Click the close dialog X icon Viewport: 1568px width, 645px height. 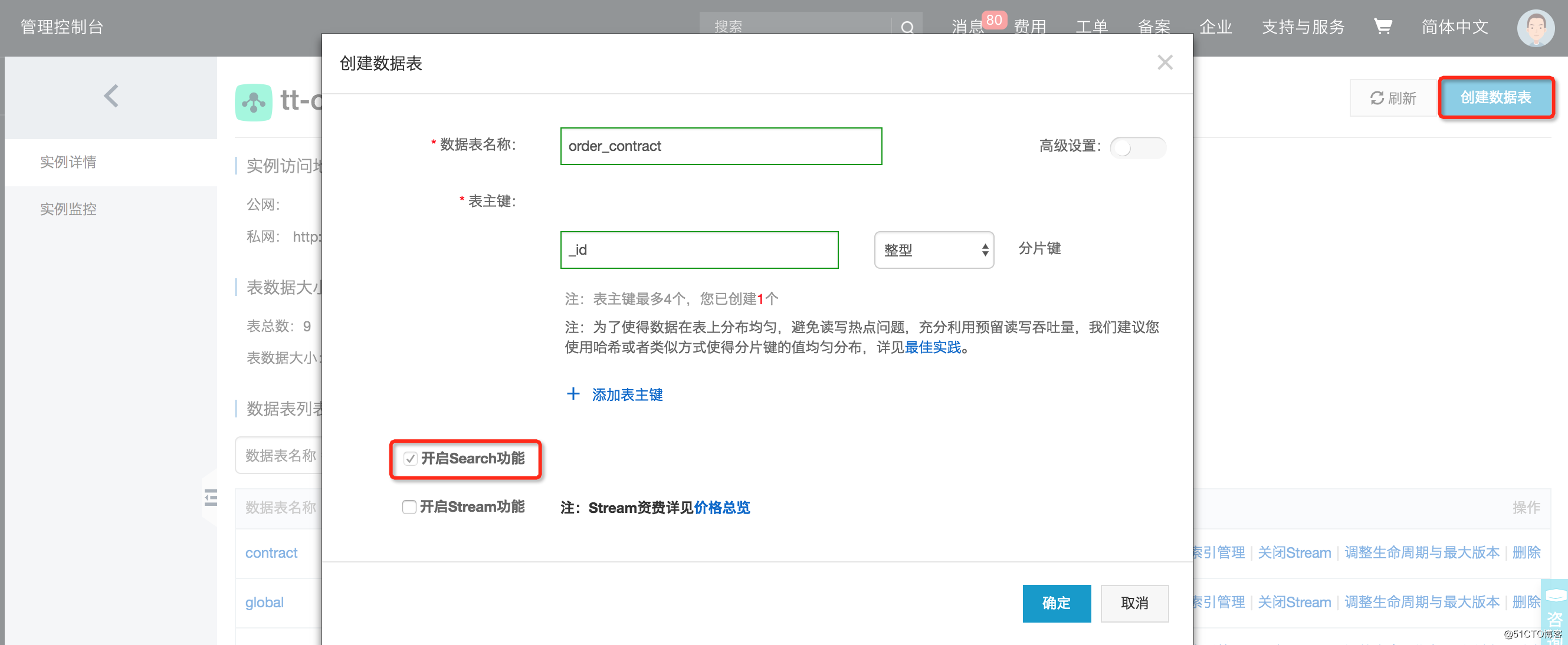(x=1164, y=62)
